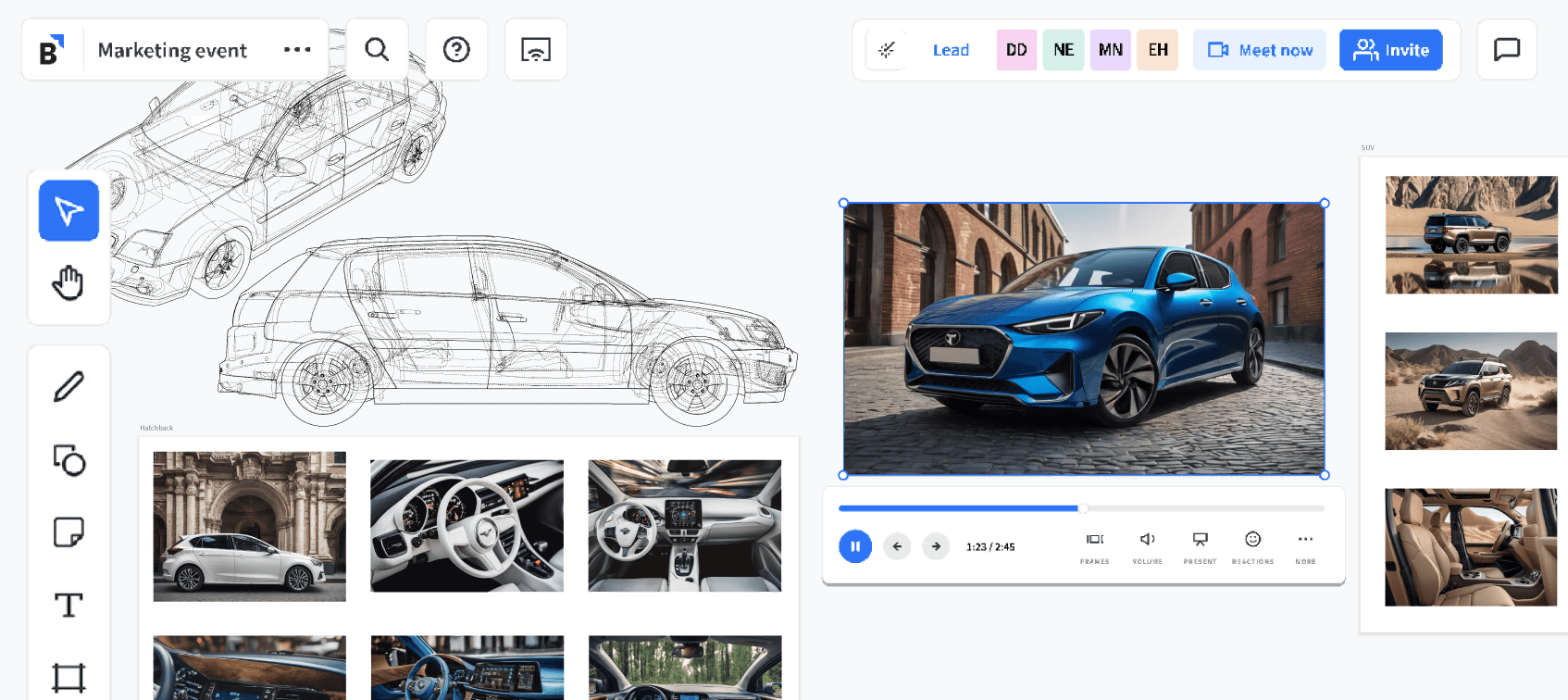
Task: Click the laser pointer sparkle icon
Action: click(x=887, y=50)
